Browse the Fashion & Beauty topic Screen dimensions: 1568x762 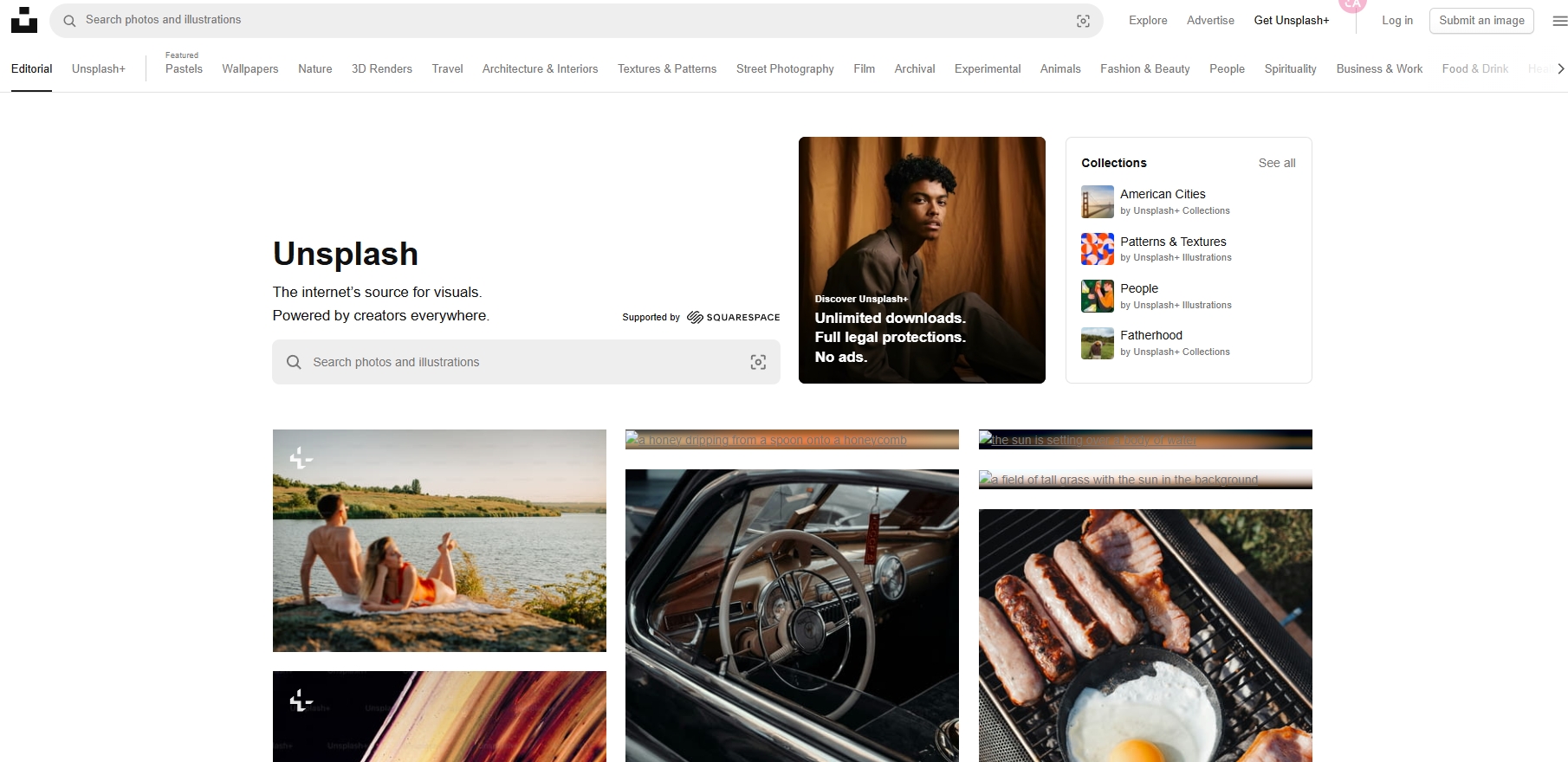point(1145,69)
